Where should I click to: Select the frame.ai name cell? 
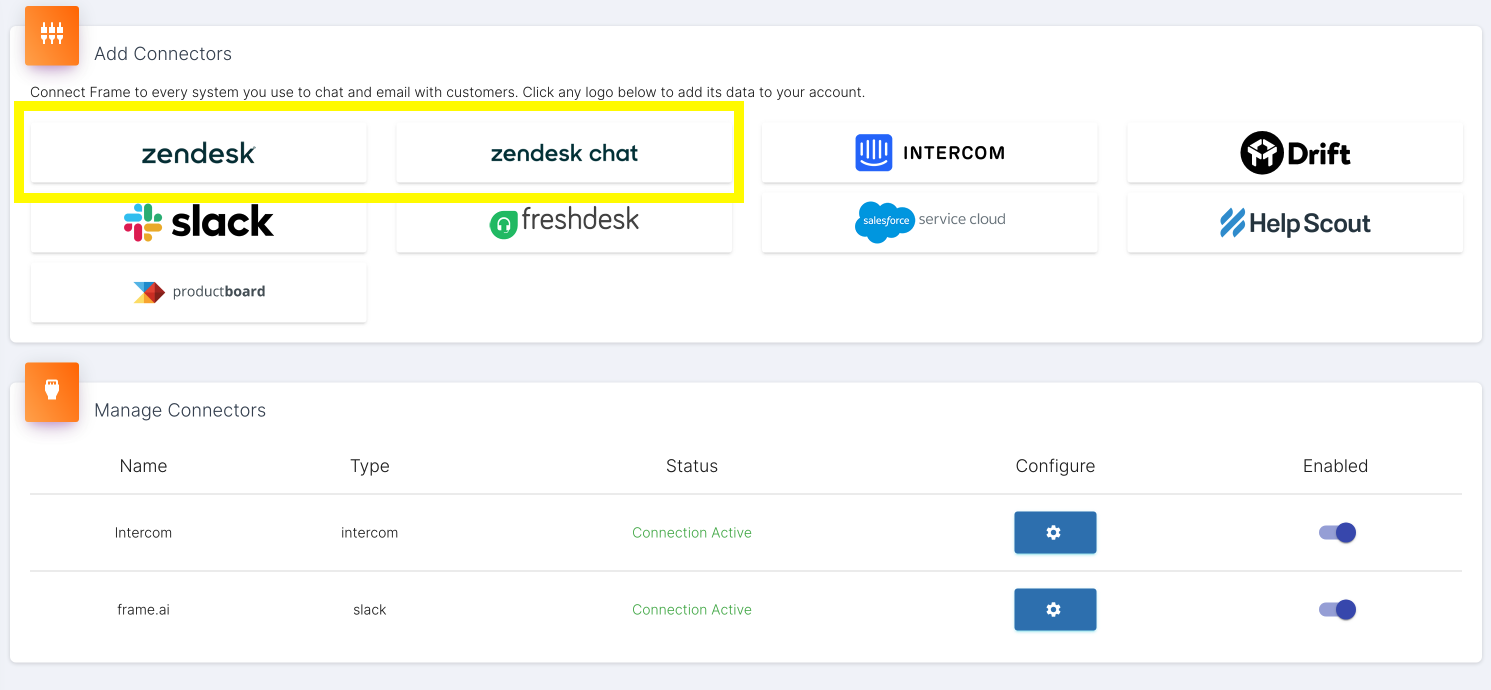[x=143, y=610]
